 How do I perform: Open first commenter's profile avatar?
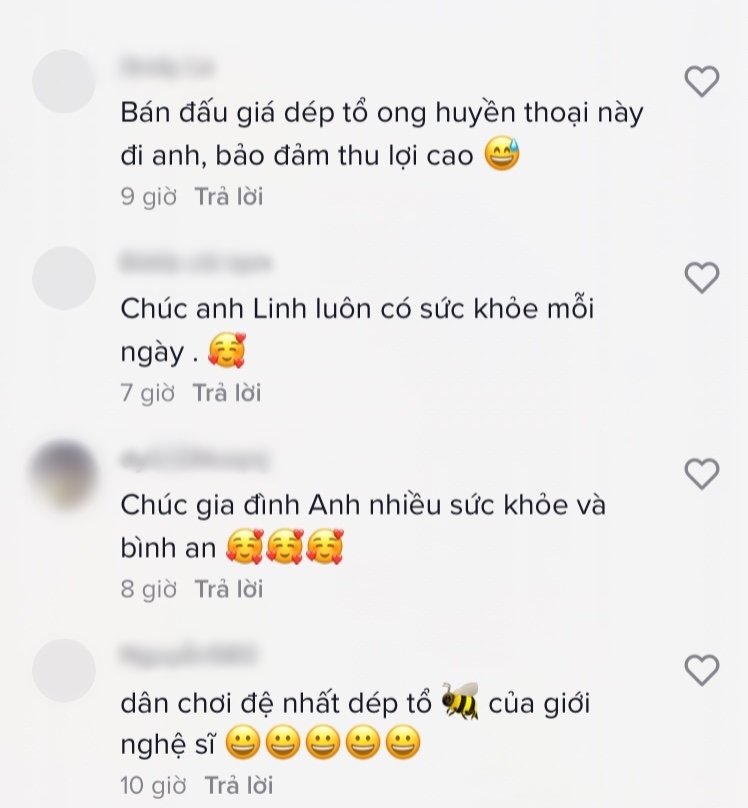pyautogui.click(x=64, y=81)
